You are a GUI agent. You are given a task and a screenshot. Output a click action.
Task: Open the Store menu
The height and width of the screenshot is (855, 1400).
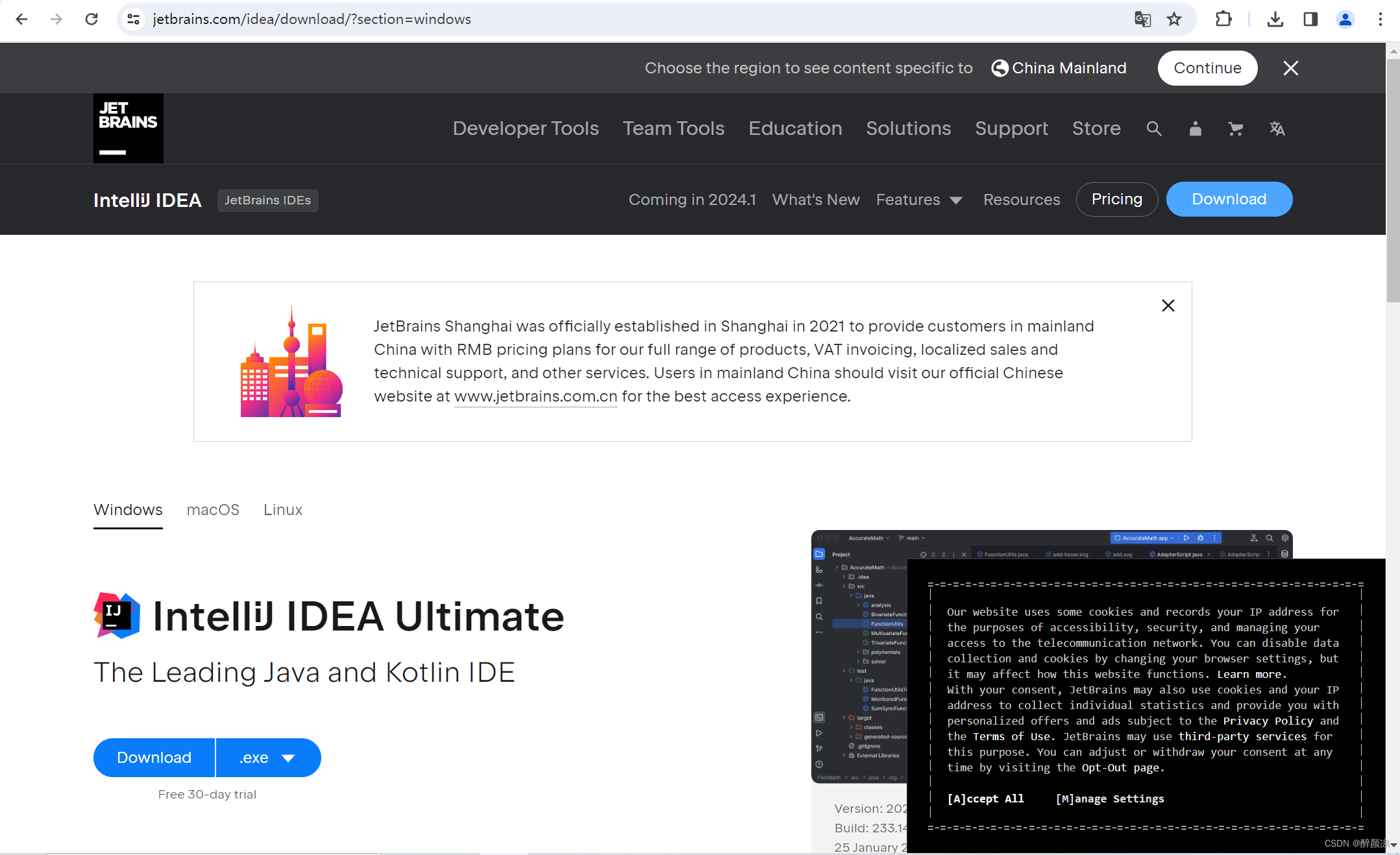tap(1096, 128)
